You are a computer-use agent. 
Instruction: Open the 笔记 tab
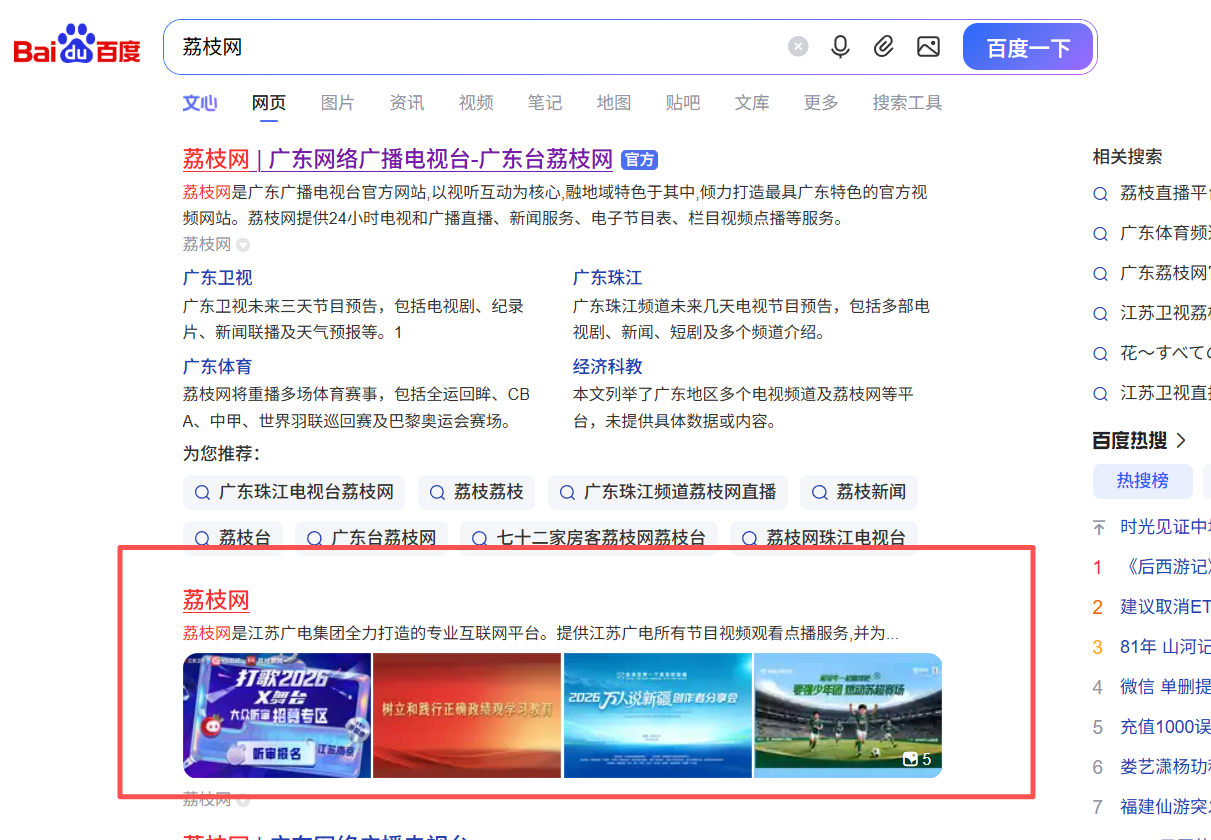545,103
